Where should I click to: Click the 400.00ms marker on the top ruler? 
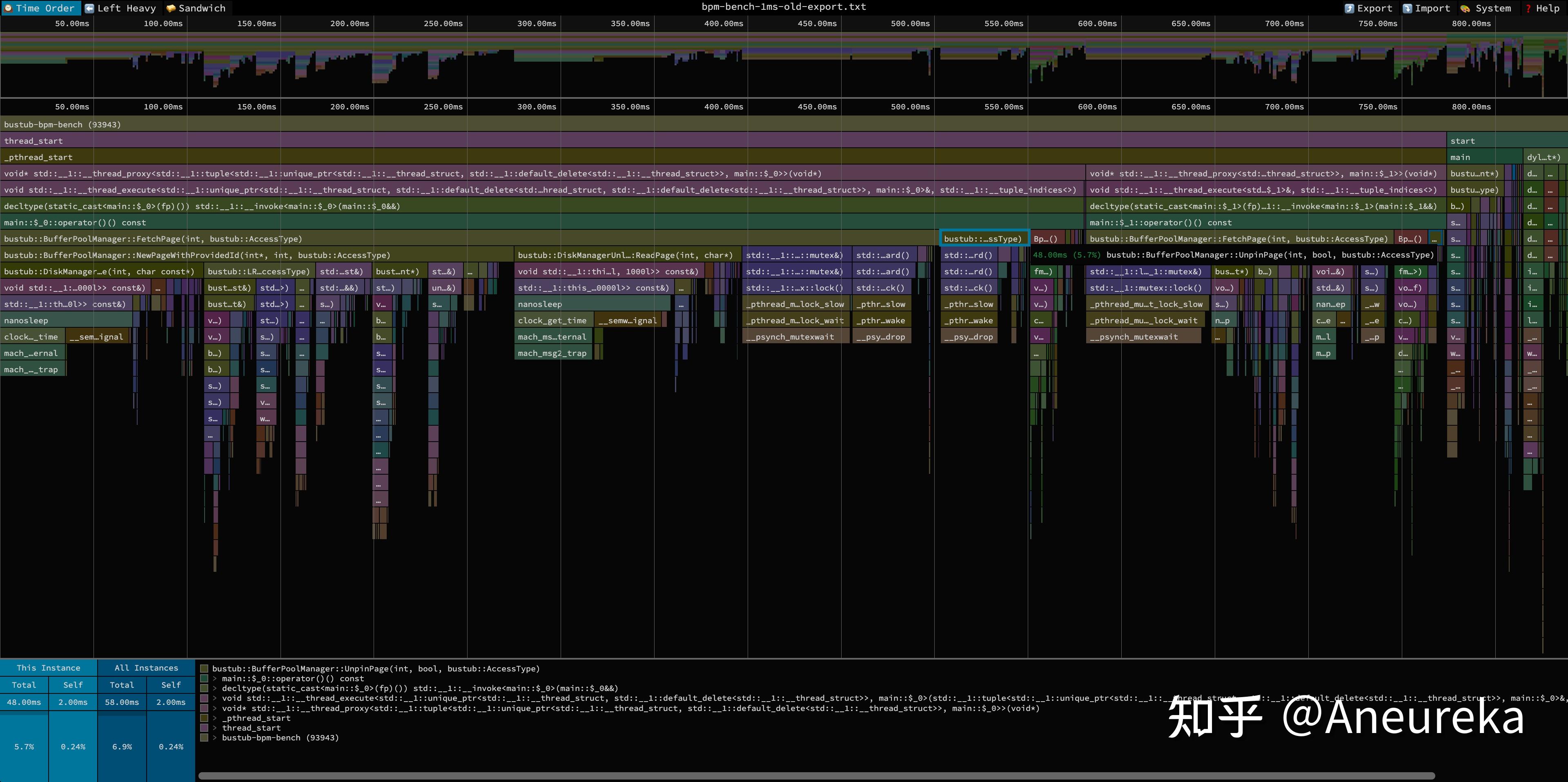click(723, 23)
